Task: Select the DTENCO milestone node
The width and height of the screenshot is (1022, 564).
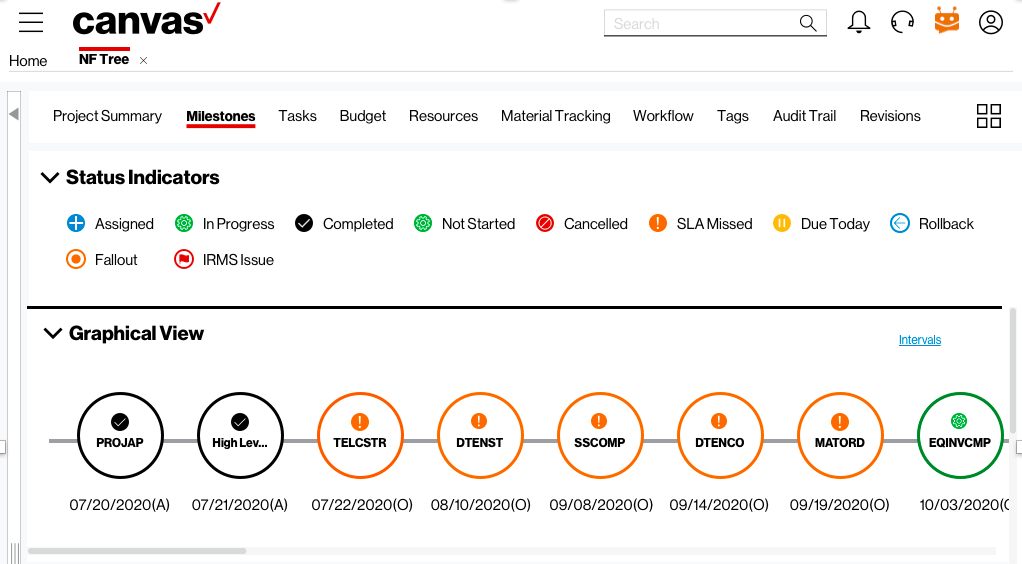Action: (x=720, y=435)
